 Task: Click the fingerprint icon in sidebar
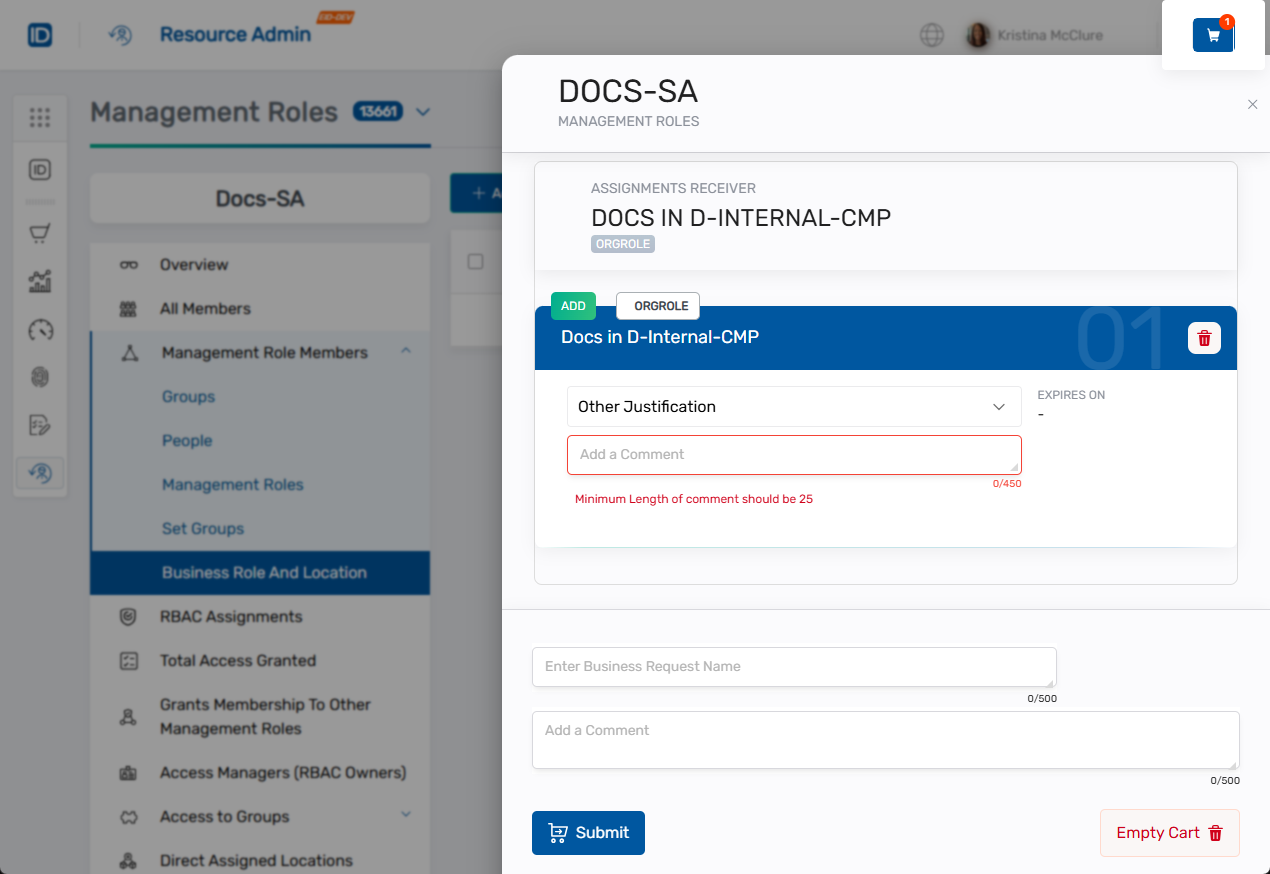click(x=40, y=377)
